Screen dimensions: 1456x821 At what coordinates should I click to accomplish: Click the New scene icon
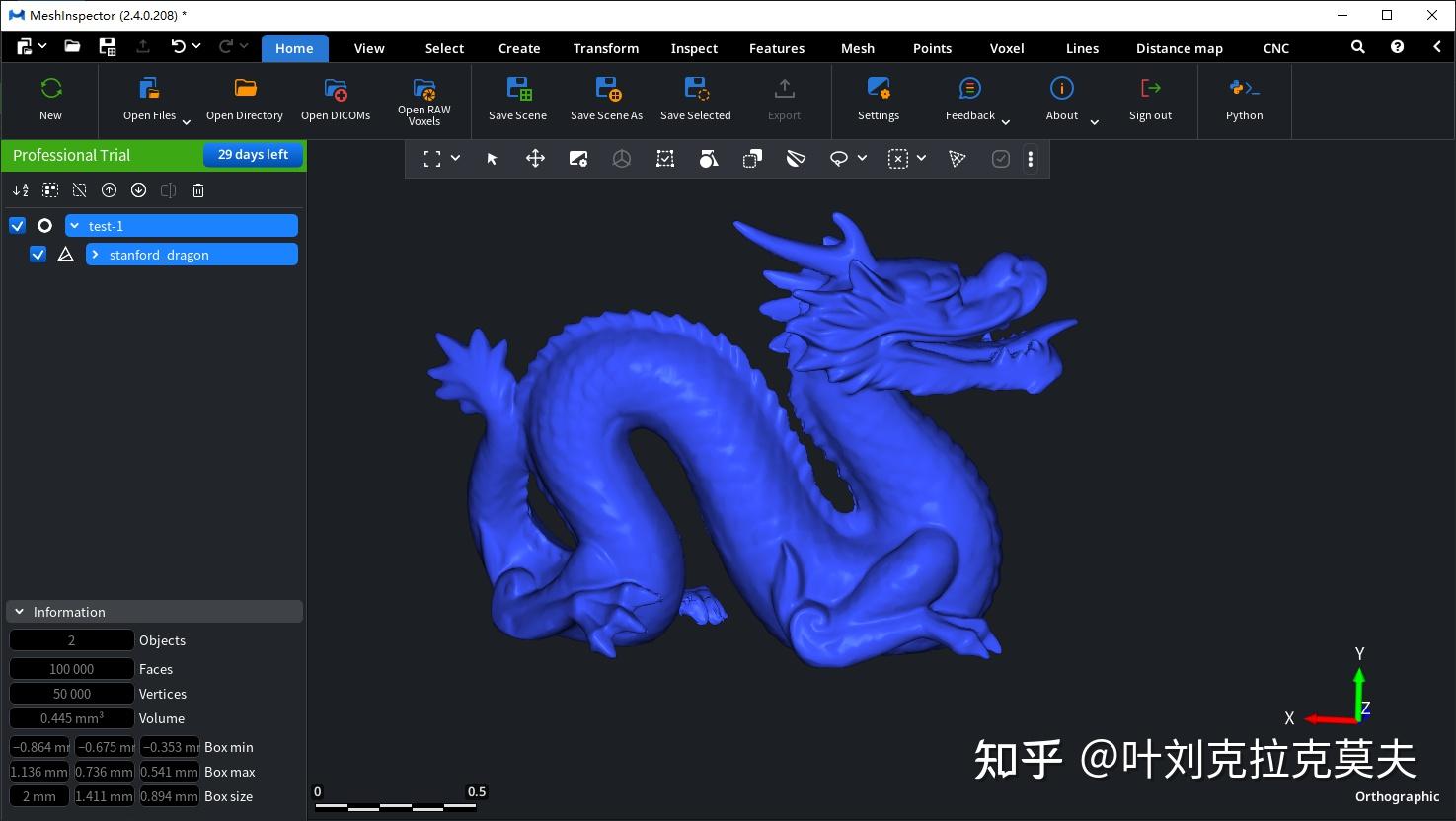tap(50, 89)
